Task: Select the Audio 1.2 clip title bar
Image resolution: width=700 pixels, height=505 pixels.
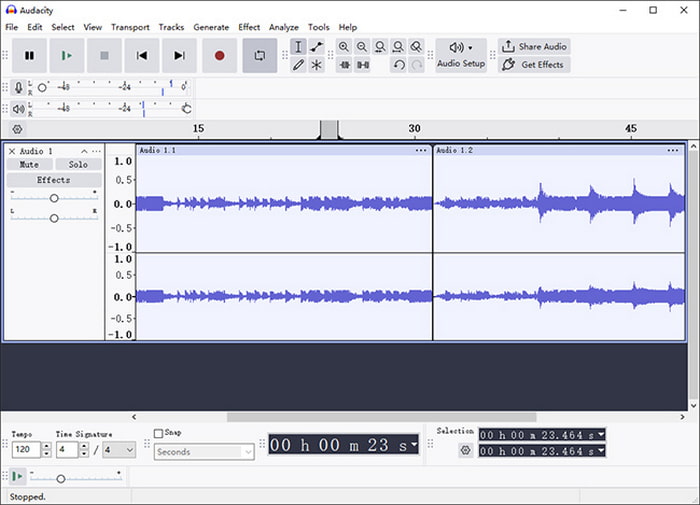Action: (x=559, y=150)
